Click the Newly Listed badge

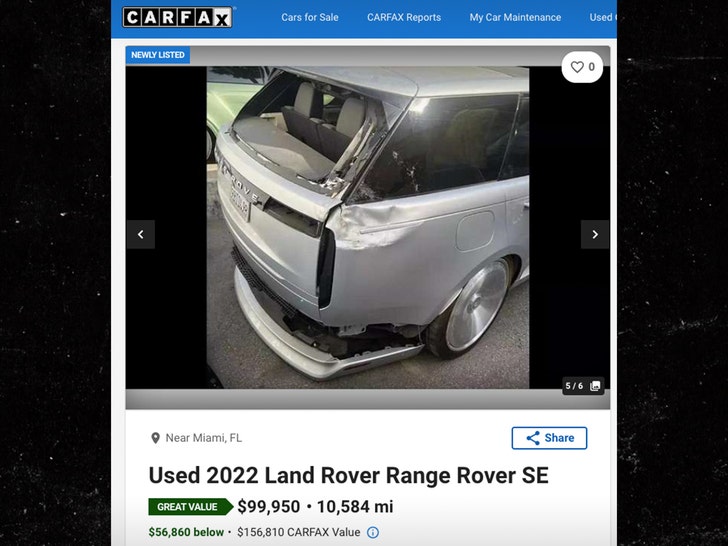click(x=158, y=55)
